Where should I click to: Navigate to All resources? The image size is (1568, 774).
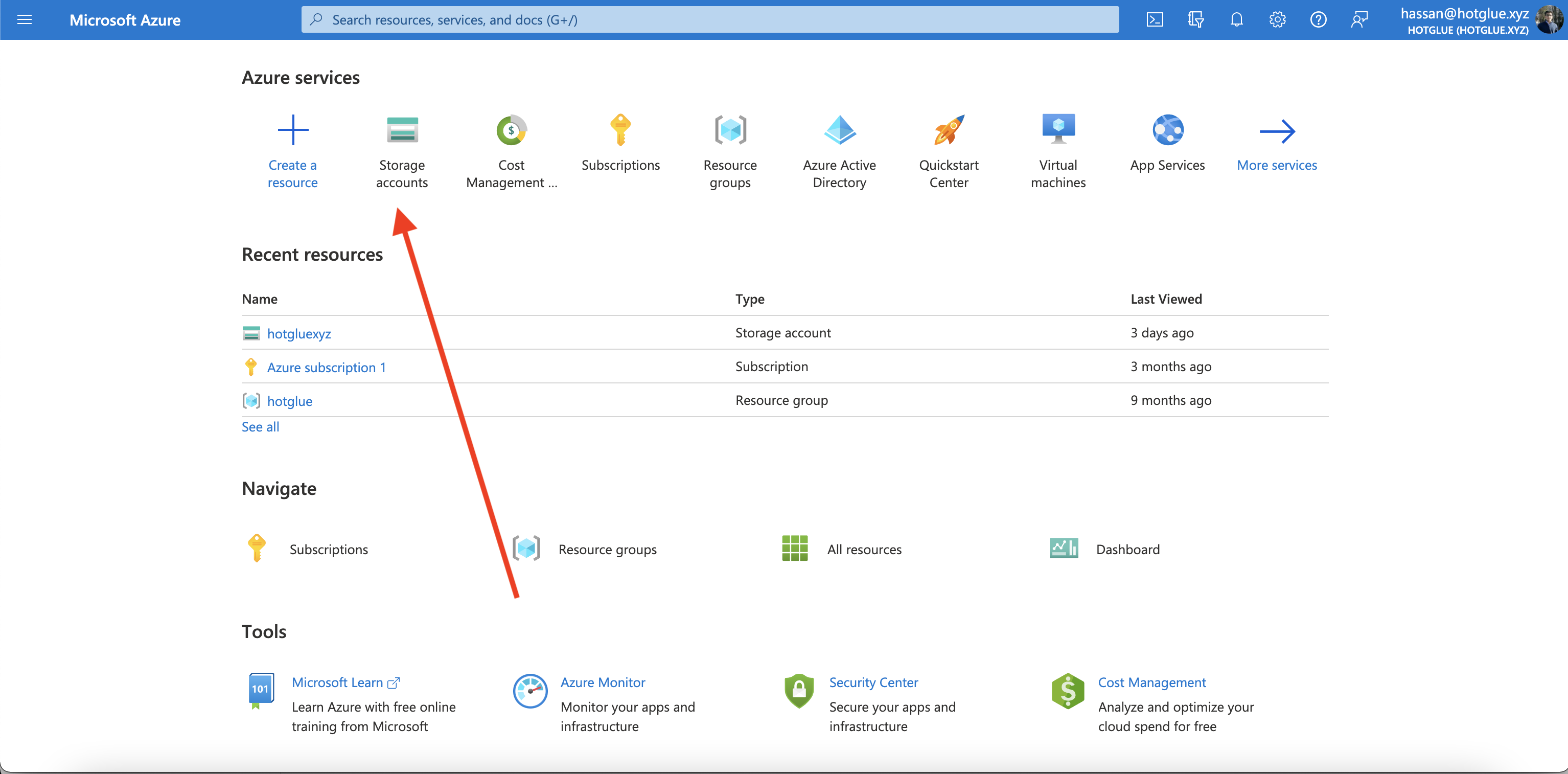[x=864, y=549]
